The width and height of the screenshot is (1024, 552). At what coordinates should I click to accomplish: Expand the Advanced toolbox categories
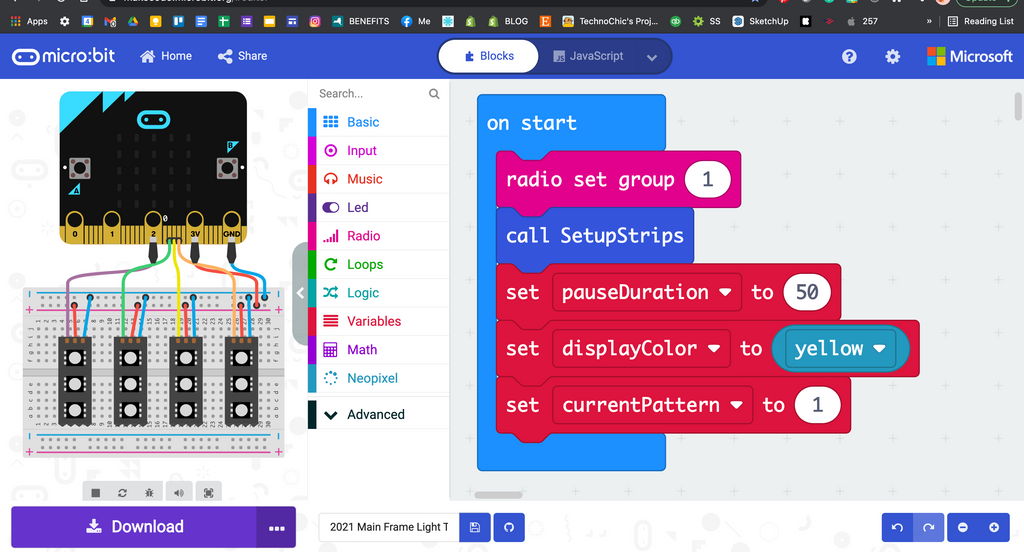click(375, 414)
